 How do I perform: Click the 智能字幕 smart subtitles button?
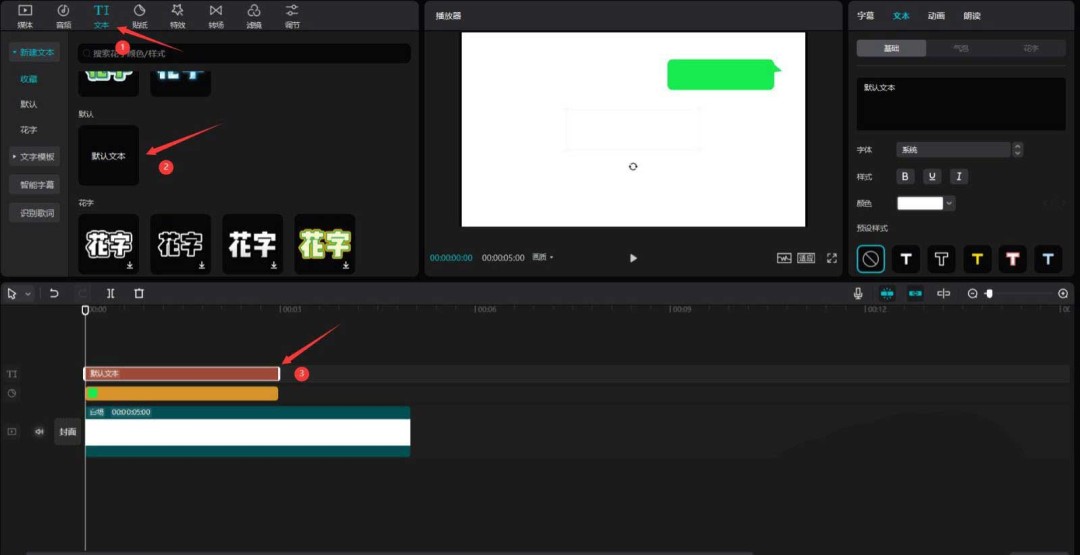38,185
